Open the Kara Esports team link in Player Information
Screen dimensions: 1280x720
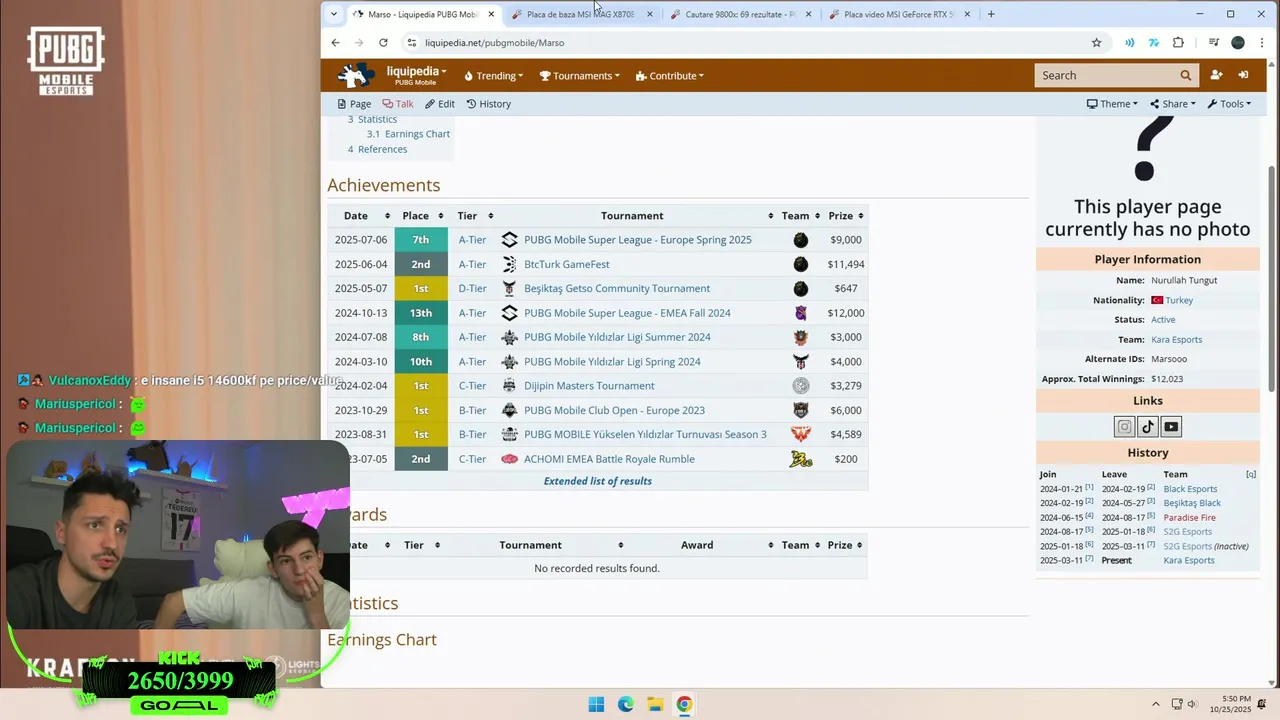tap(1176, 340)
